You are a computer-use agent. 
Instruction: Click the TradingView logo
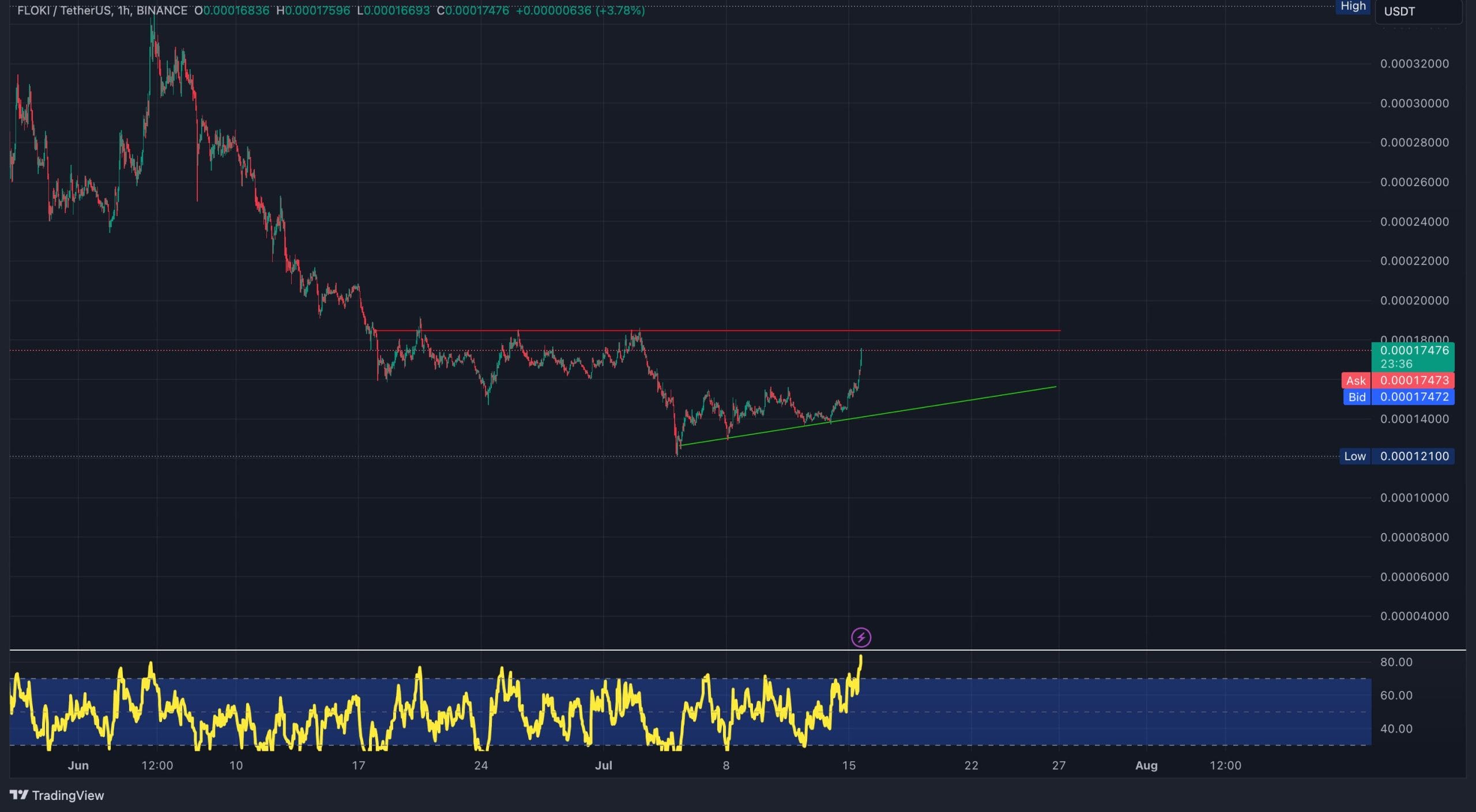(x=55, y=795)
